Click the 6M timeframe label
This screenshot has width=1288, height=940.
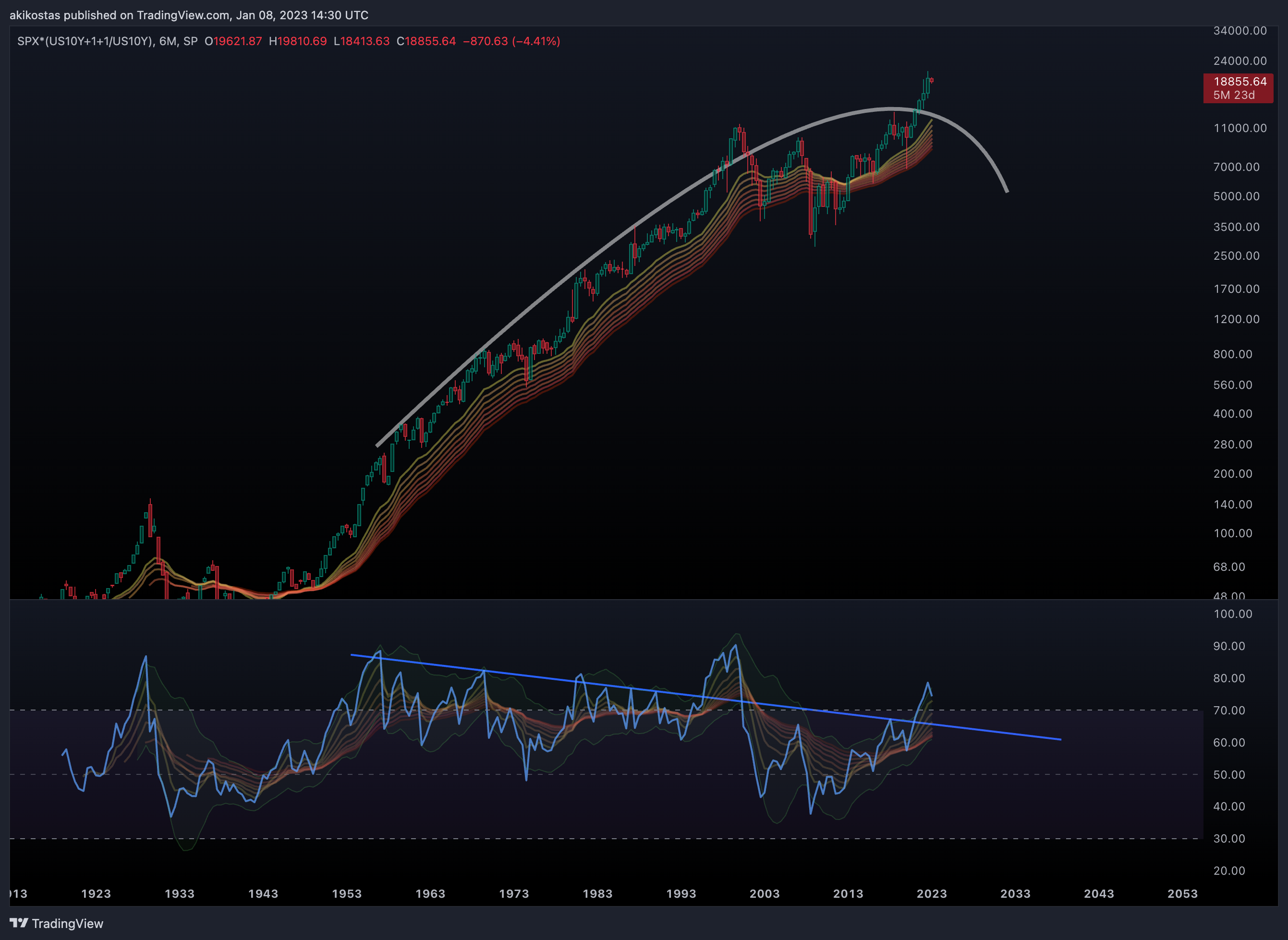pos(167,41)
